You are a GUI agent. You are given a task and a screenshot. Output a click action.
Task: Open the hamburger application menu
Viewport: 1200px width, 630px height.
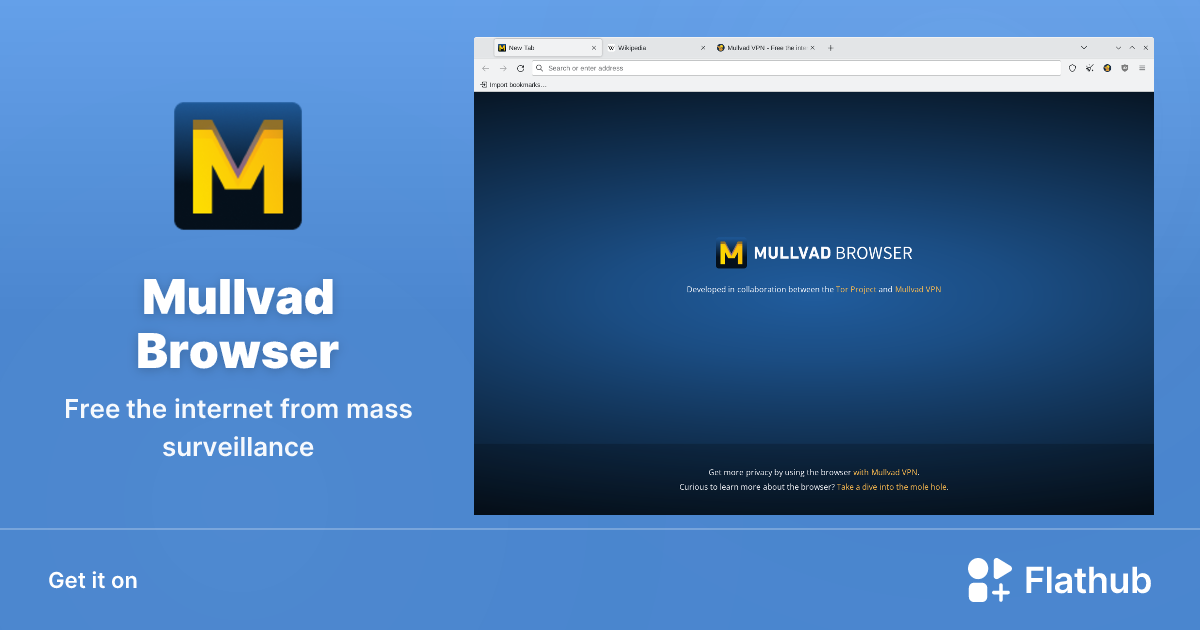coord(1143,68)
